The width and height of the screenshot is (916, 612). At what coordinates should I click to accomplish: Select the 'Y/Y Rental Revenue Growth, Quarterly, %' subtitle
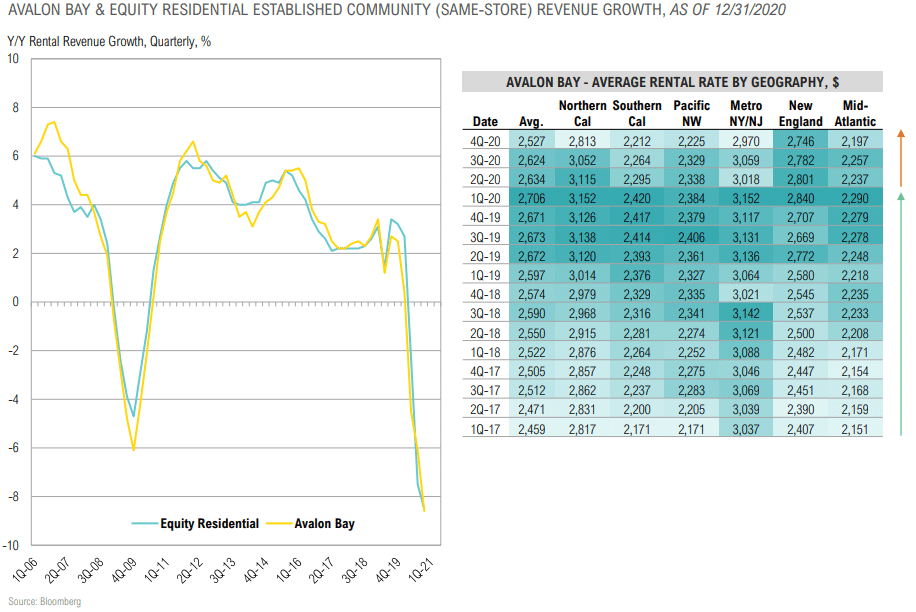click(109, 41)
